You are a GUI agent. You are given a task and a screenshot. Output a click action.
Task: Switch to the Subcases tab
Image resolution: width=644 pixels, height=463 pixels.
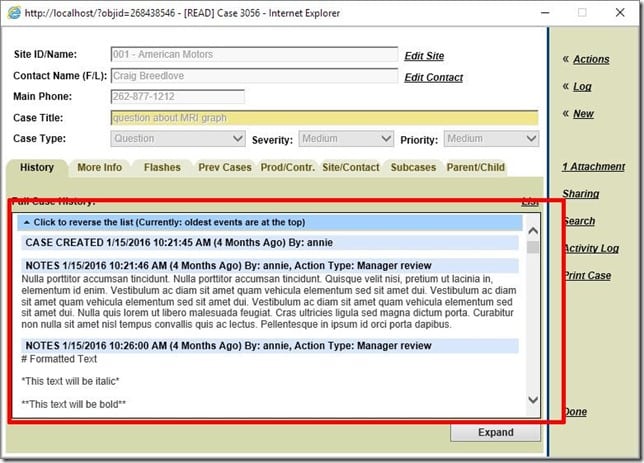413,168
